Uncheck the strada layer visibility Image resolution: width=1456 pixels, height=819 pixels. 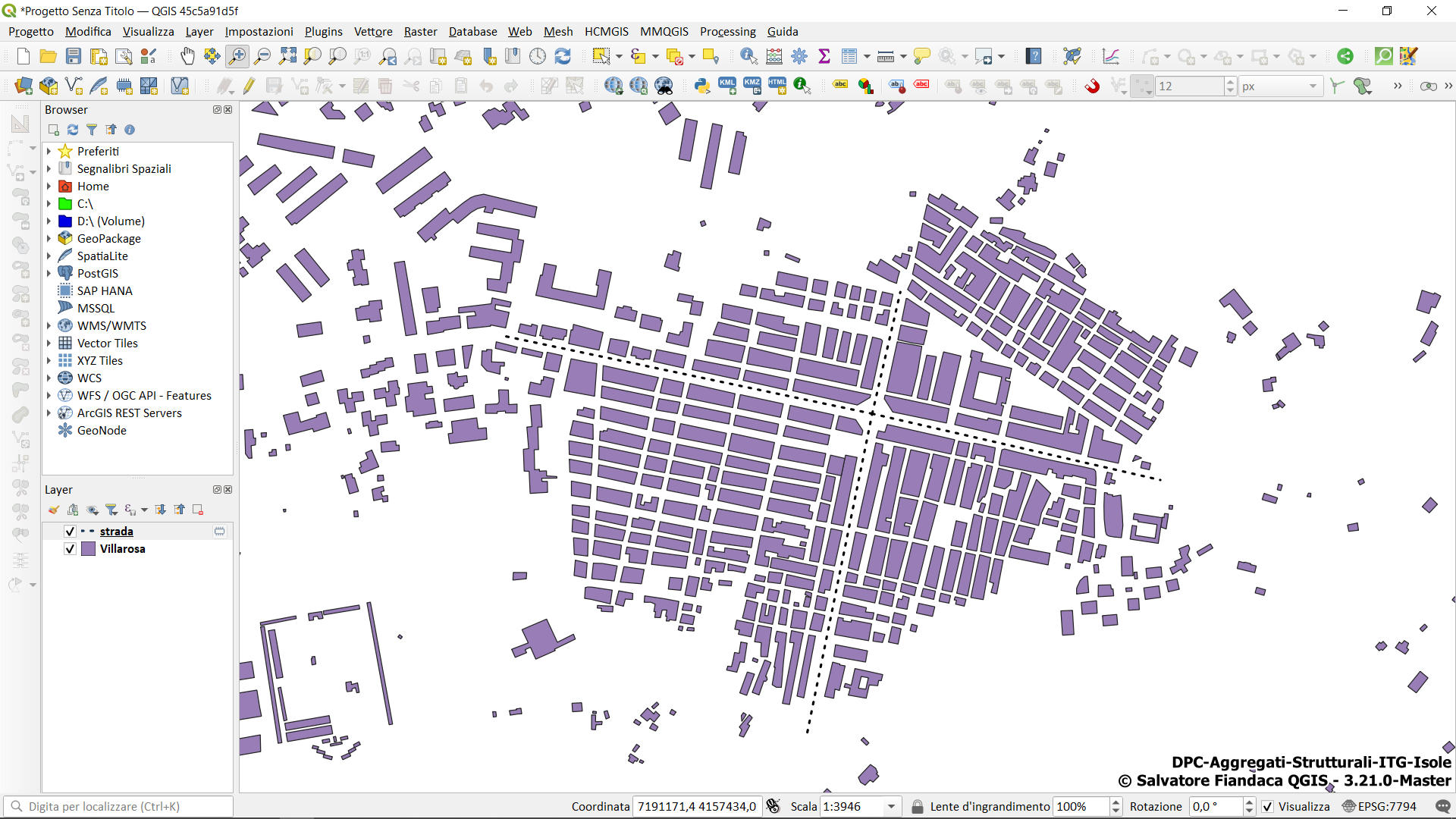click(70, 532)
